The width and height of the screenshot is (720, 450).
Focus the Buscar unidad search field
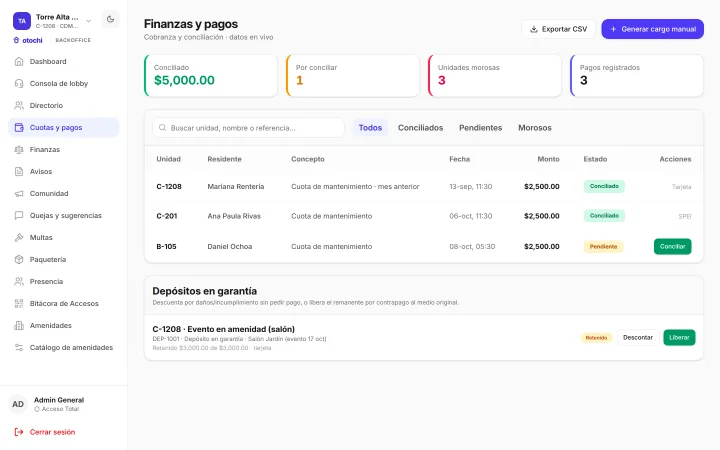[248, 128]
